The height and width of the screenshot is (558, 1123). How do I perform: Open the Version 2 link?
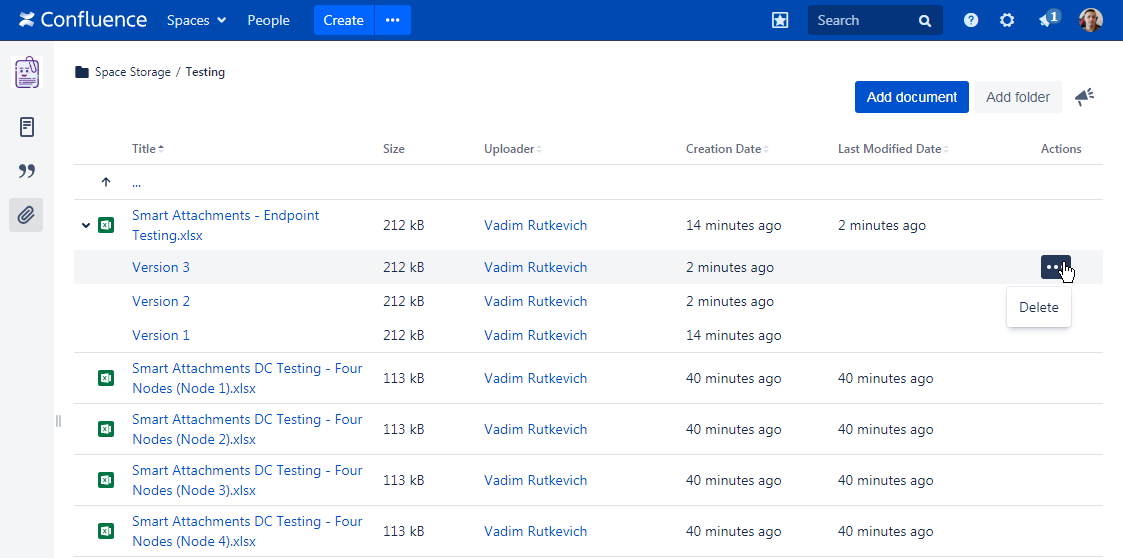point(161,301)
